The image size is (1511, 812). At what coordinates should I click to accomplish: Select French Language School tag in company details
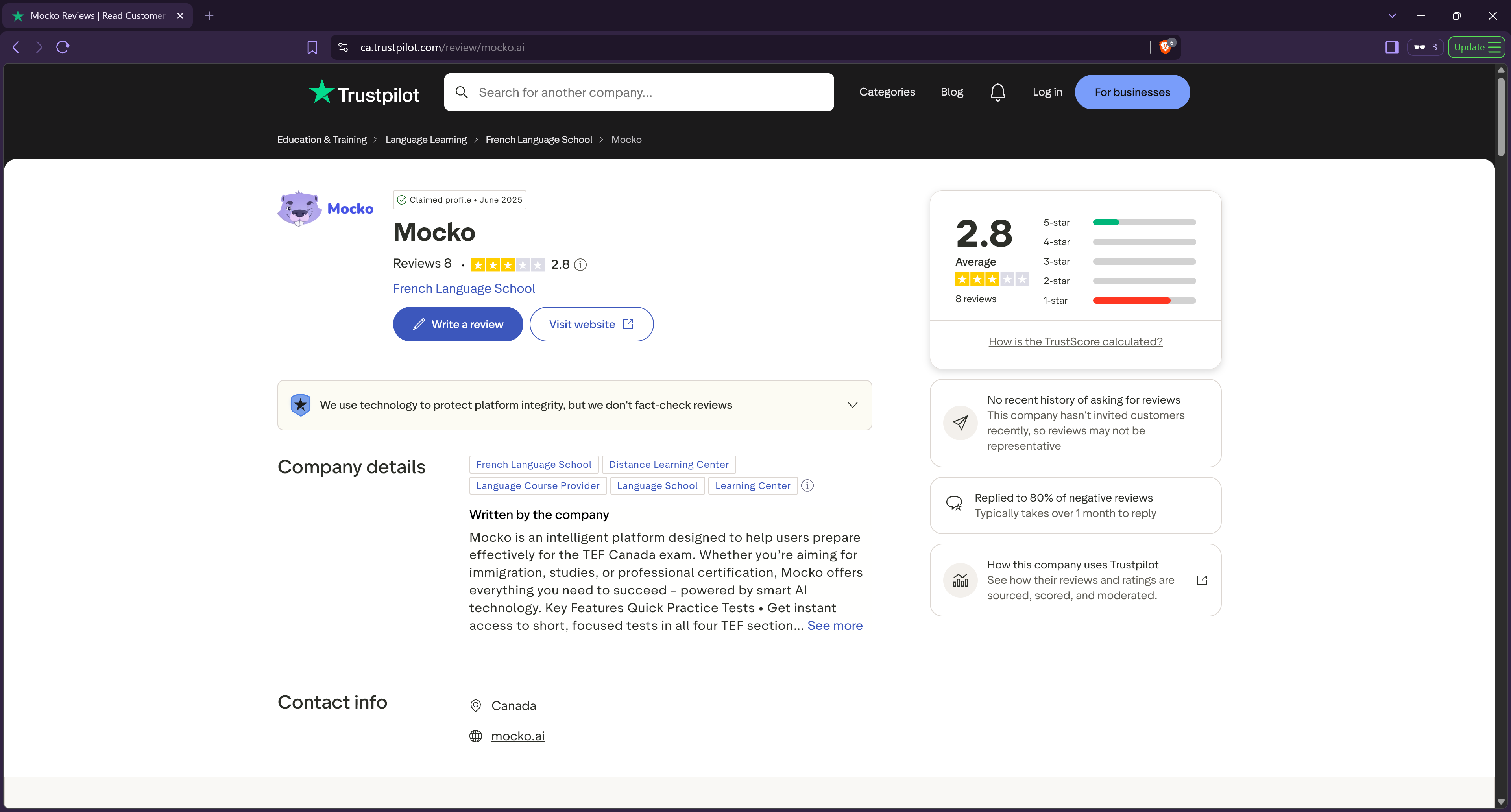click(533, 464)
